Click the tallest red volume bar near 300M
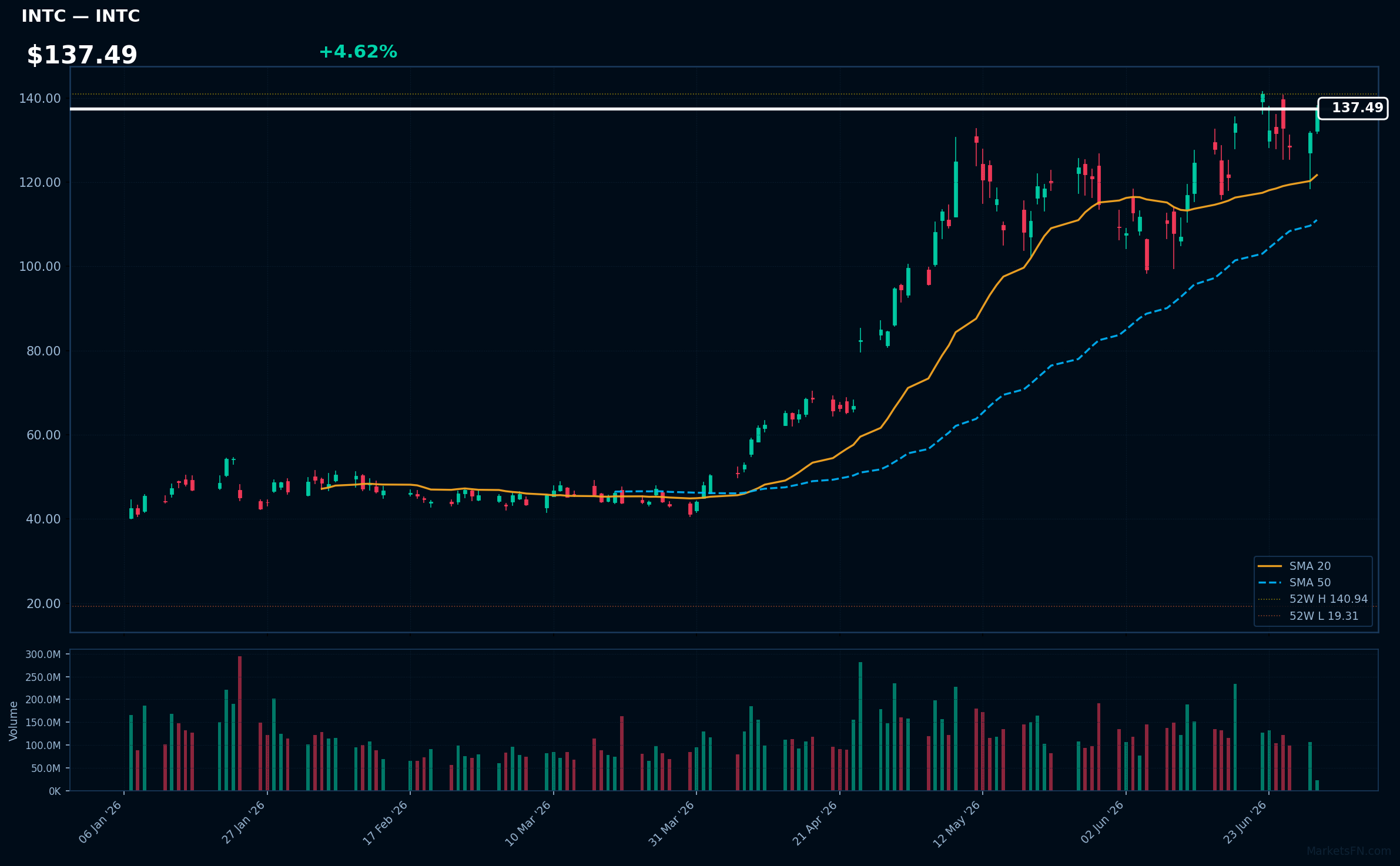 (x=240, y=723)
